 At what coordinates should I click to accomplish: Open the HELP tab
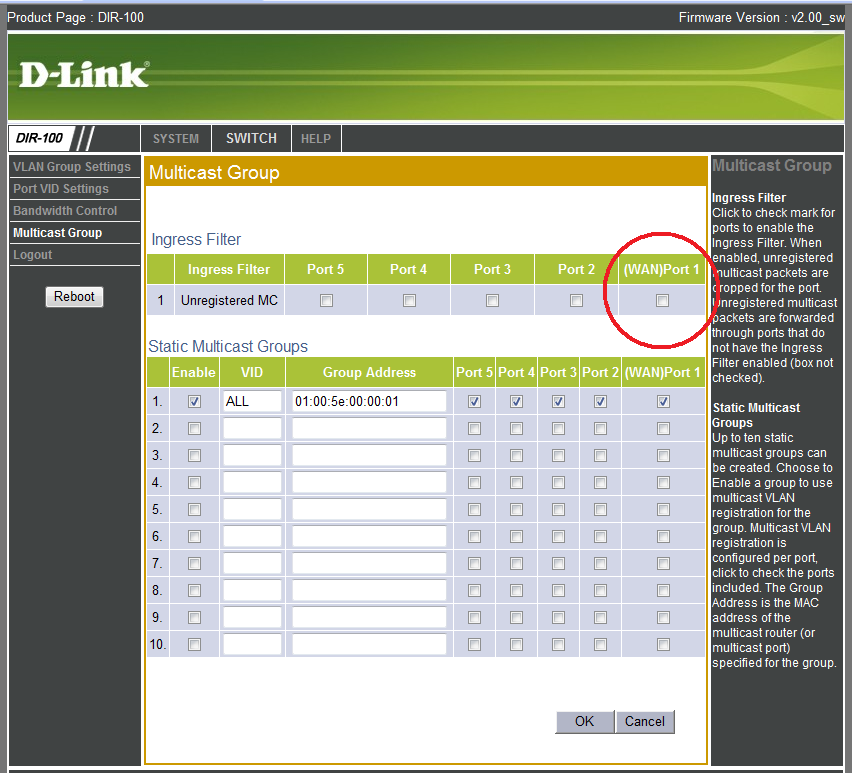click(316, 139)
